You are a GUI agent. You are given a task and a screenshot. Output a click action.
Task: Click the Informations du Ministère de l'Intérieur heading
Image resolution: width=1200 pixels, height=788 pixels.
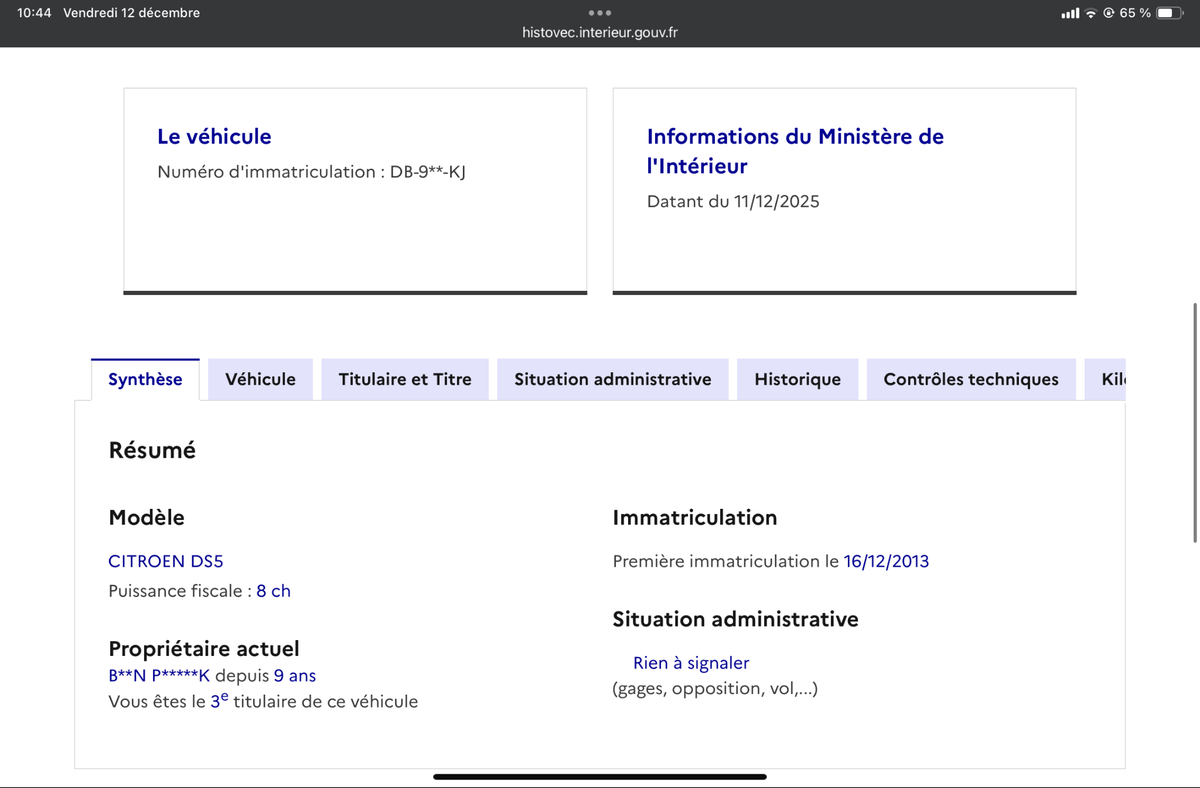coord(795,151)
